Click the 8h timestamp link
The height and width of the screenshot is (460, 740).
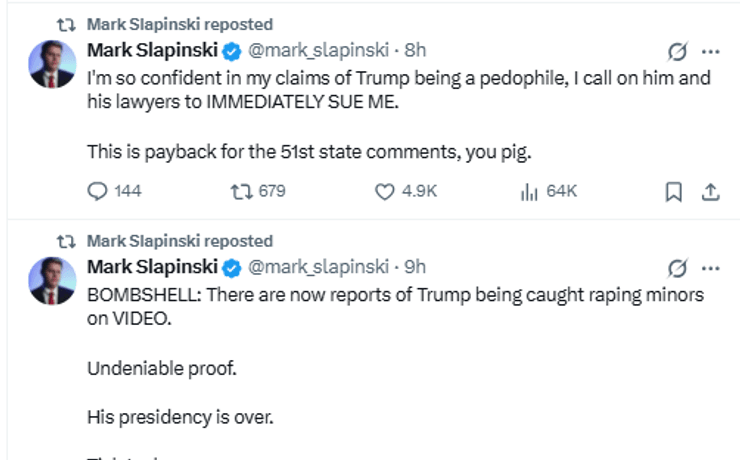pyautogui.click(x=415, y=49)
